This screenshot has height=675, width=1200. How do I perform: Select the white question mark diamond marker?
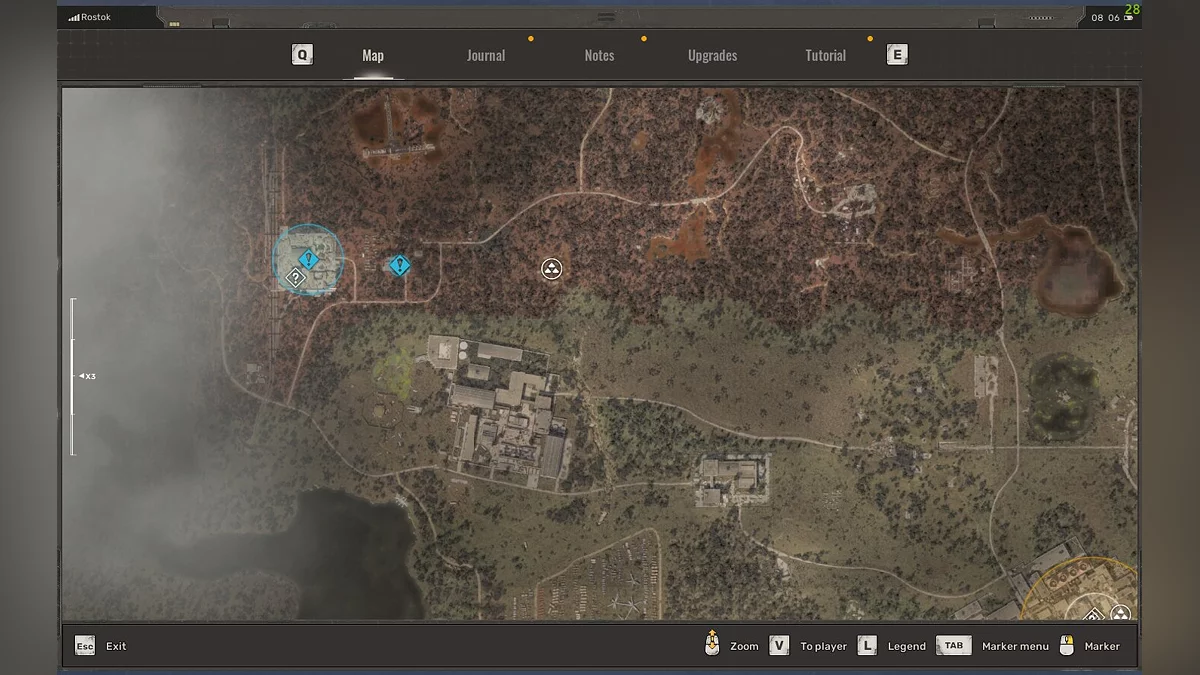(x=295, y=278)
